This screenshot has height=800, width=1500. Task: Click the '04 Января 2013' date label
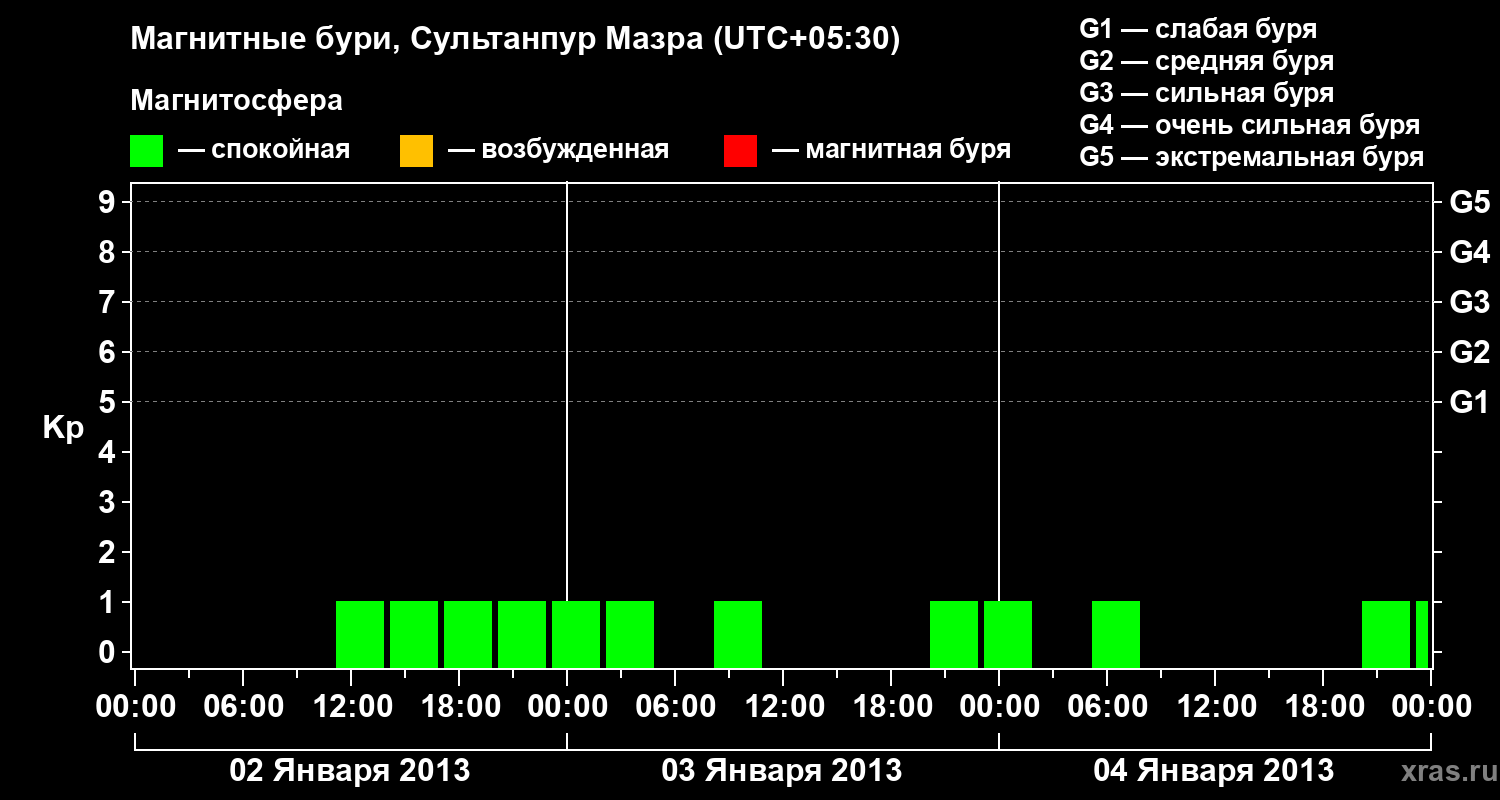(x=1214, y=771)
